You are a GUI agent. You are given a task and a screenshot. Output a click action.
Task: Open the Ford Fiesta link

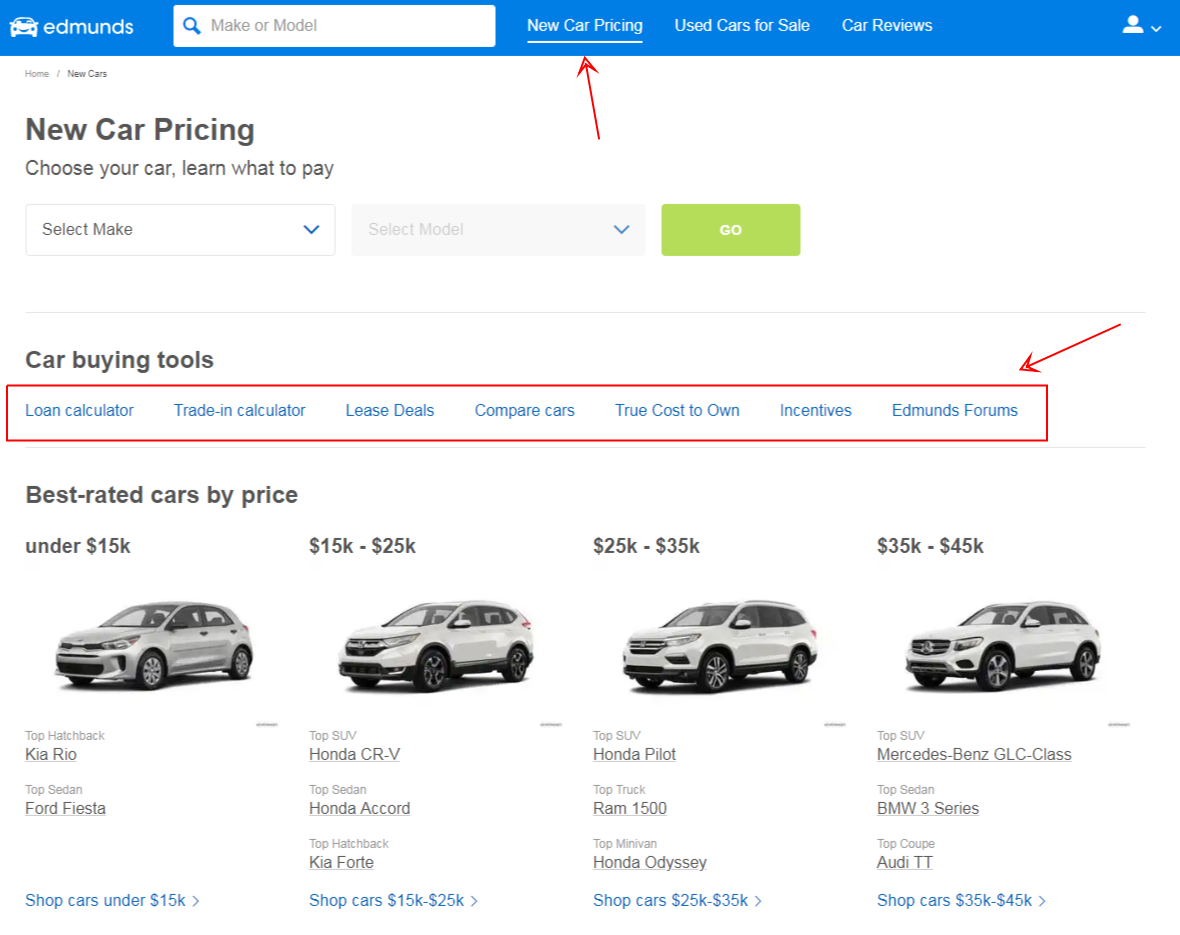[65, 809]
